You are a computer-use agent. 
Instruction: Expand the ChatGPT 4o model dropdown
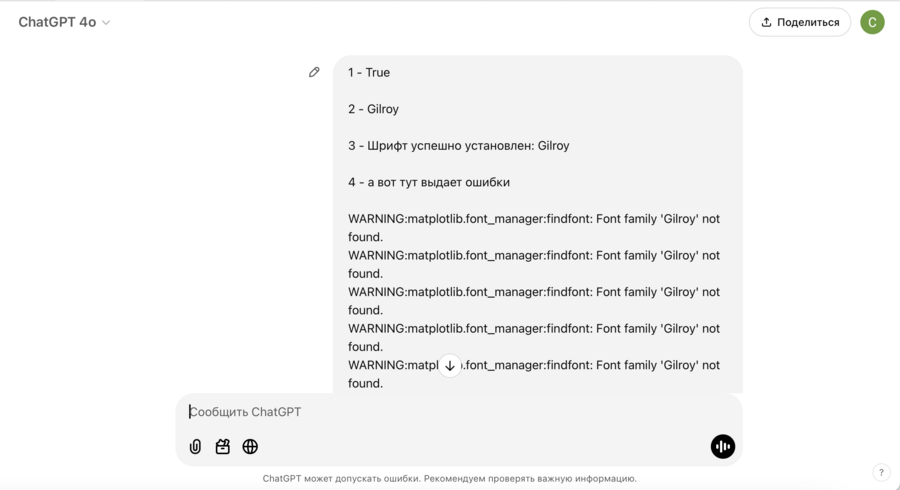64,22
